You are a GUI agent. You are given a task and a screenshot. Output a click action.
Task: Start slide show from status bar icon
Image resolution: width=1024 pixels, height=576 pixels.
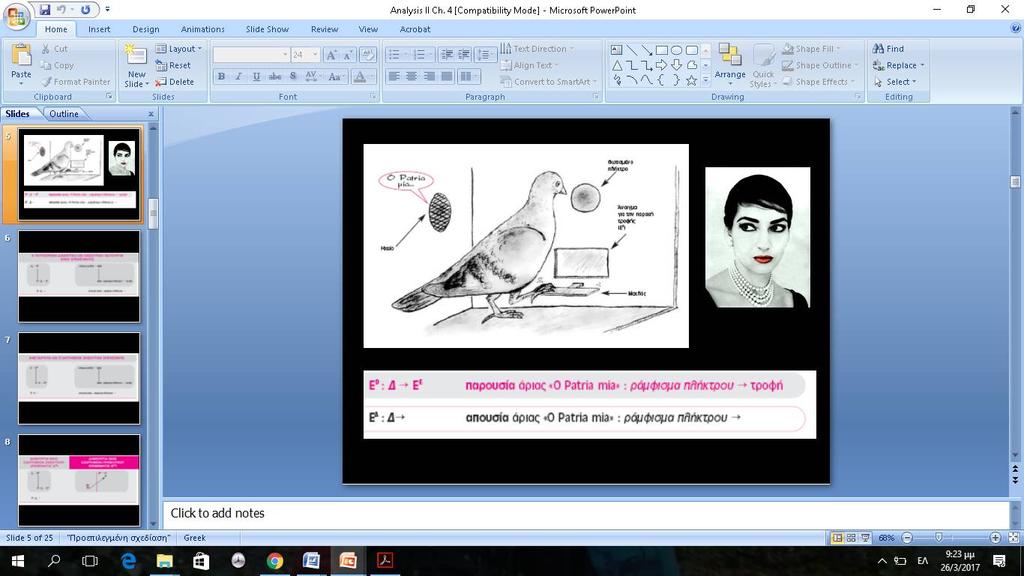click(865, 538)
